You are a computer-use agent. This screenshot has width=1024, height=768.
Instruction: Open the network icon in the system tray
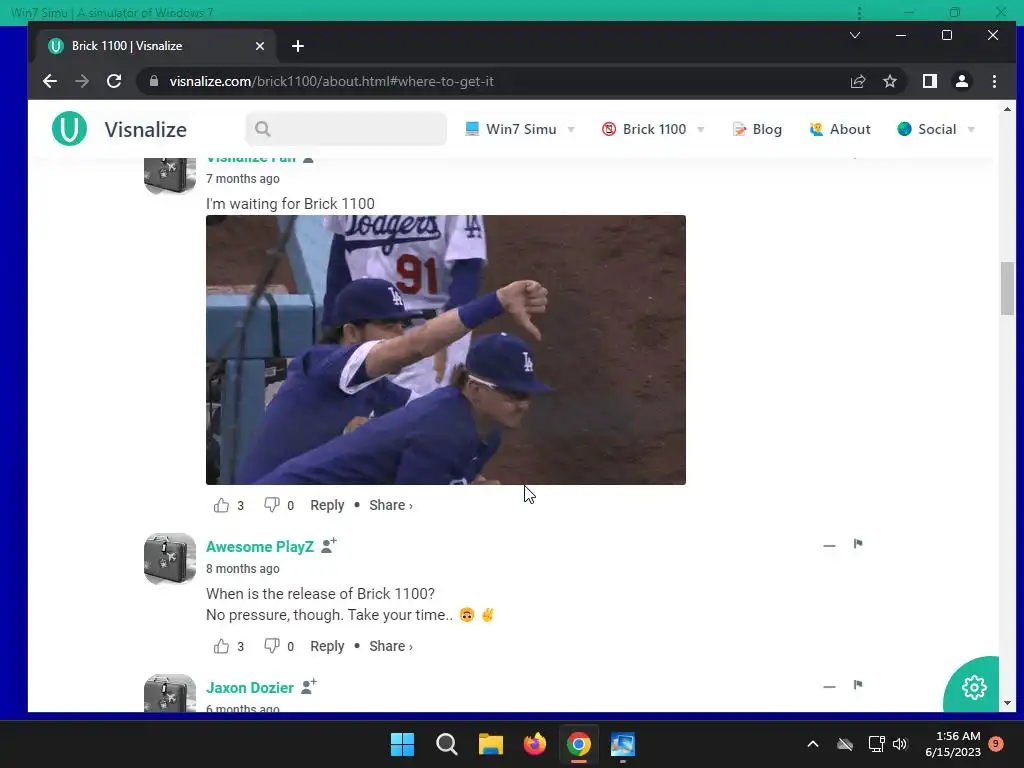pos(876,744)
